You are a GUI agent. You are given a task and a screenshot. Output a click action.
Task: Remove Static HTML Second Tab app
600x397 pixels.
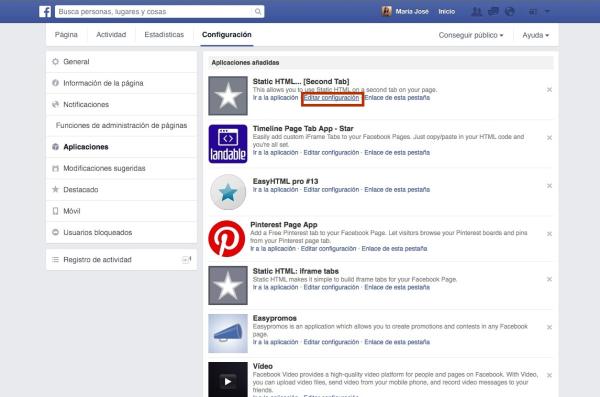tap(549, 90)
